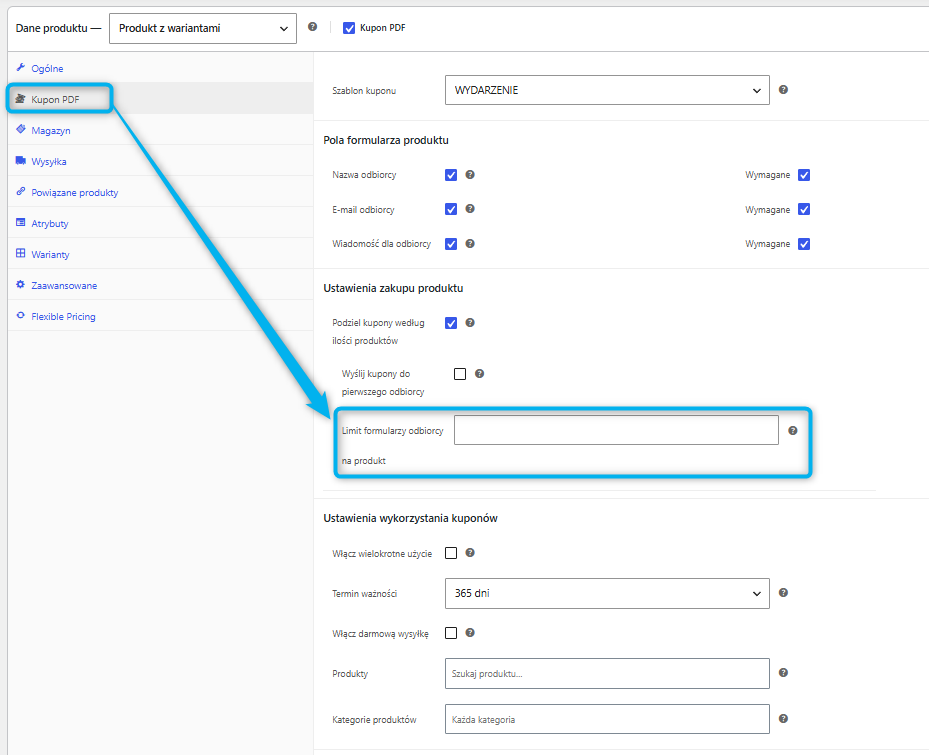Viewport: 929px width, 755px height.
Task: Click the Atrybuty list icon
Action: pos(21,222)
